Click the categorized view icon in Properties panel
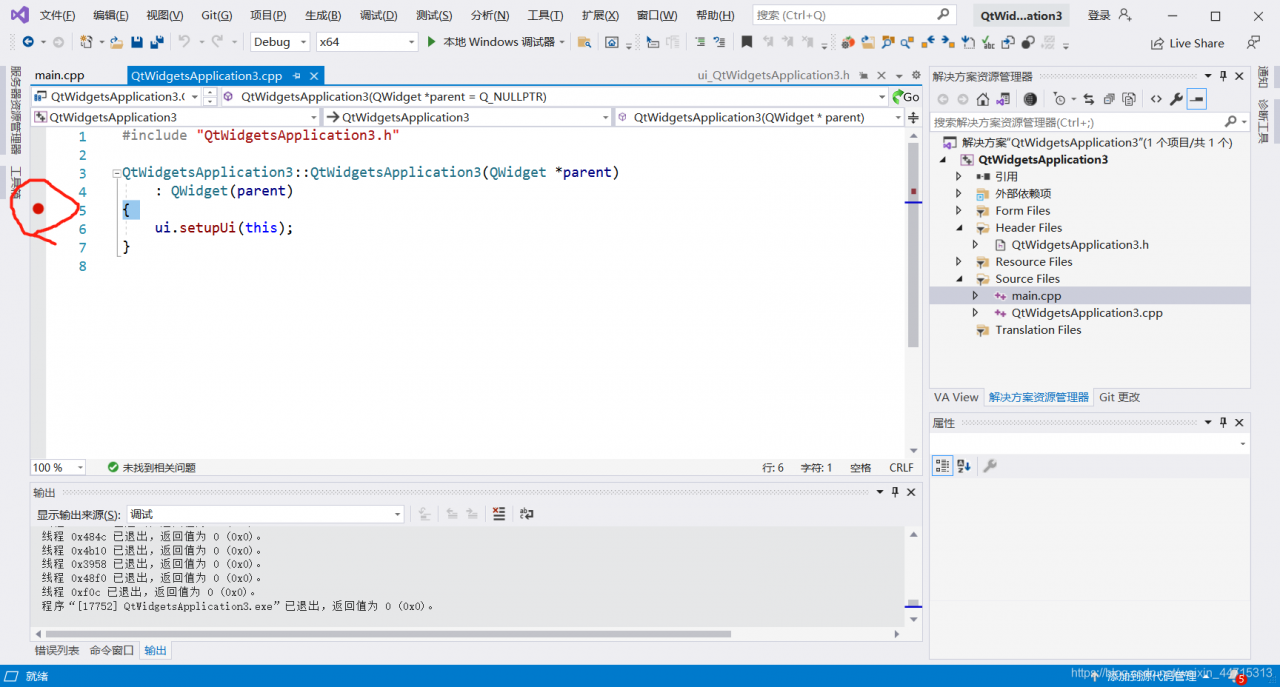The width and height of the screenshot is (1280, 687). click(942, 466)
